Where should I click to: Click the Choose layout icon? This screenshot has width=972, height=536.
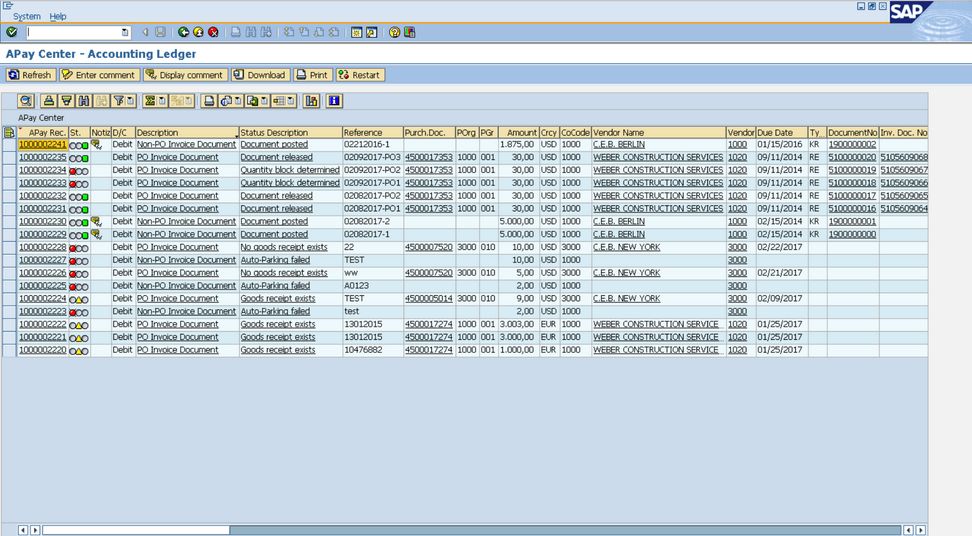click(279, 100)
